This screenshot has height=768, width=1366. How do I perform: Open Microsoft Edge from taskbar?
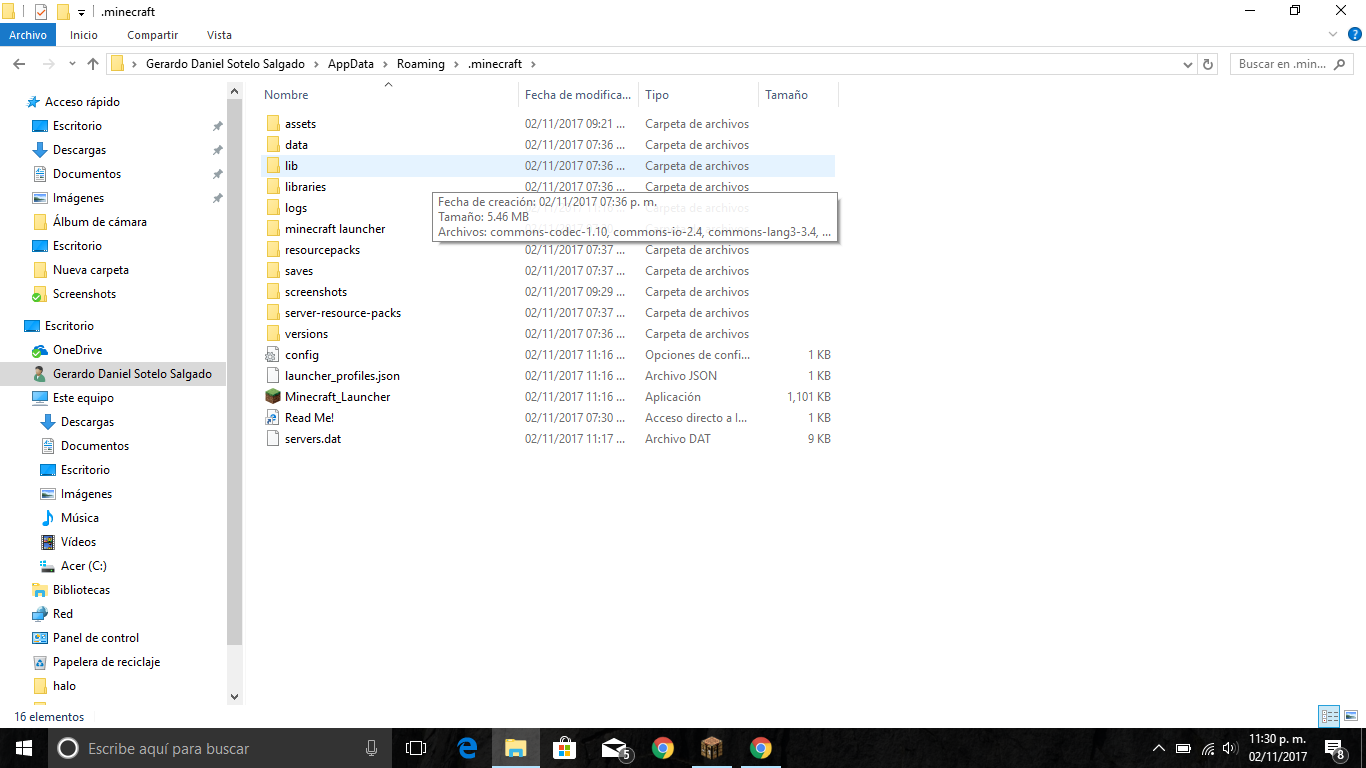tap(467, 748)
